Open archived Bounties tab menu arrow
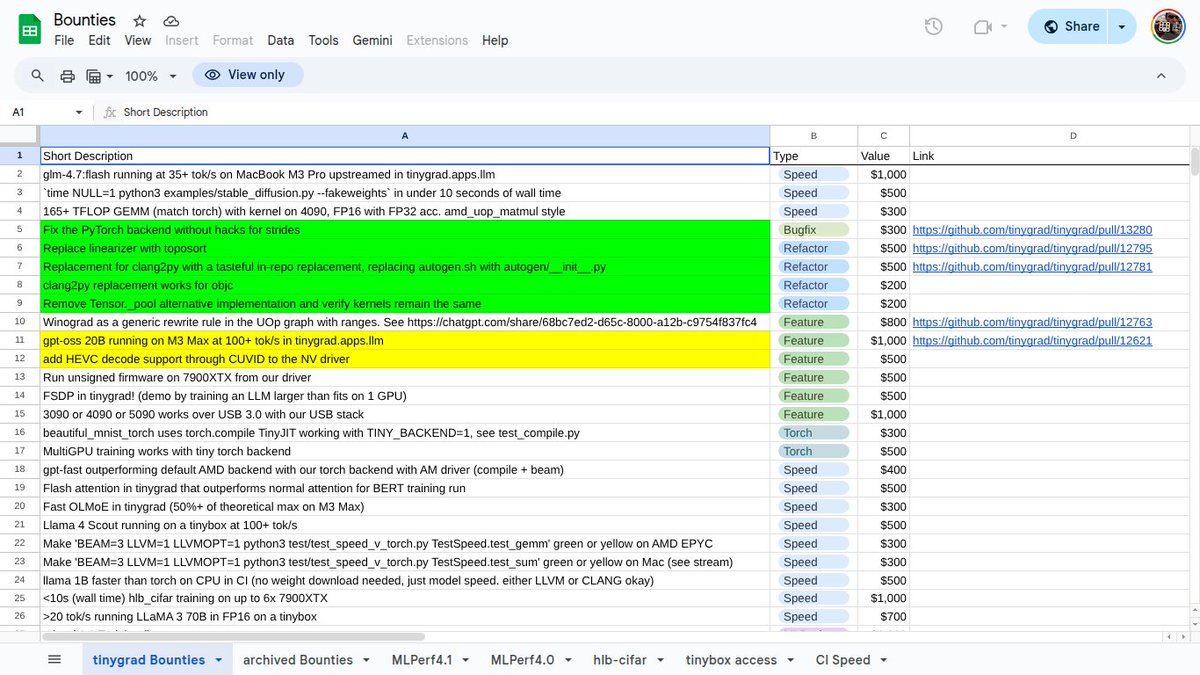The height and width of the screenshot is (675, 1200). click(367, 660)
